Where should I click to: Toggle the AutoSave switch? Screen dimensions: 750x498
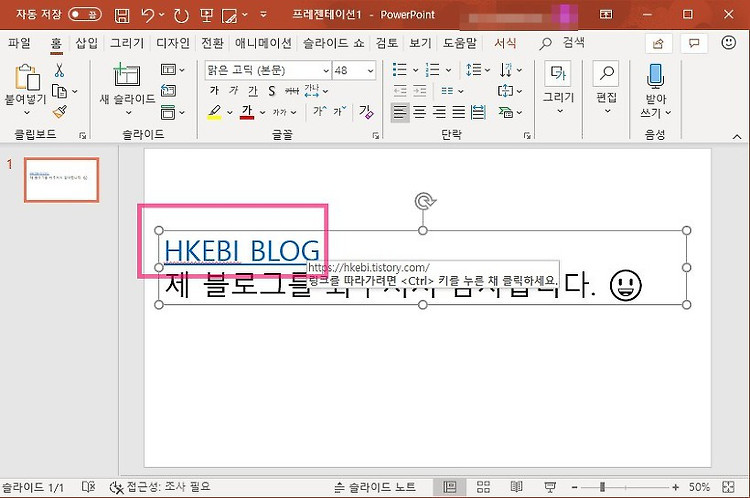click(x=85, y=14)
